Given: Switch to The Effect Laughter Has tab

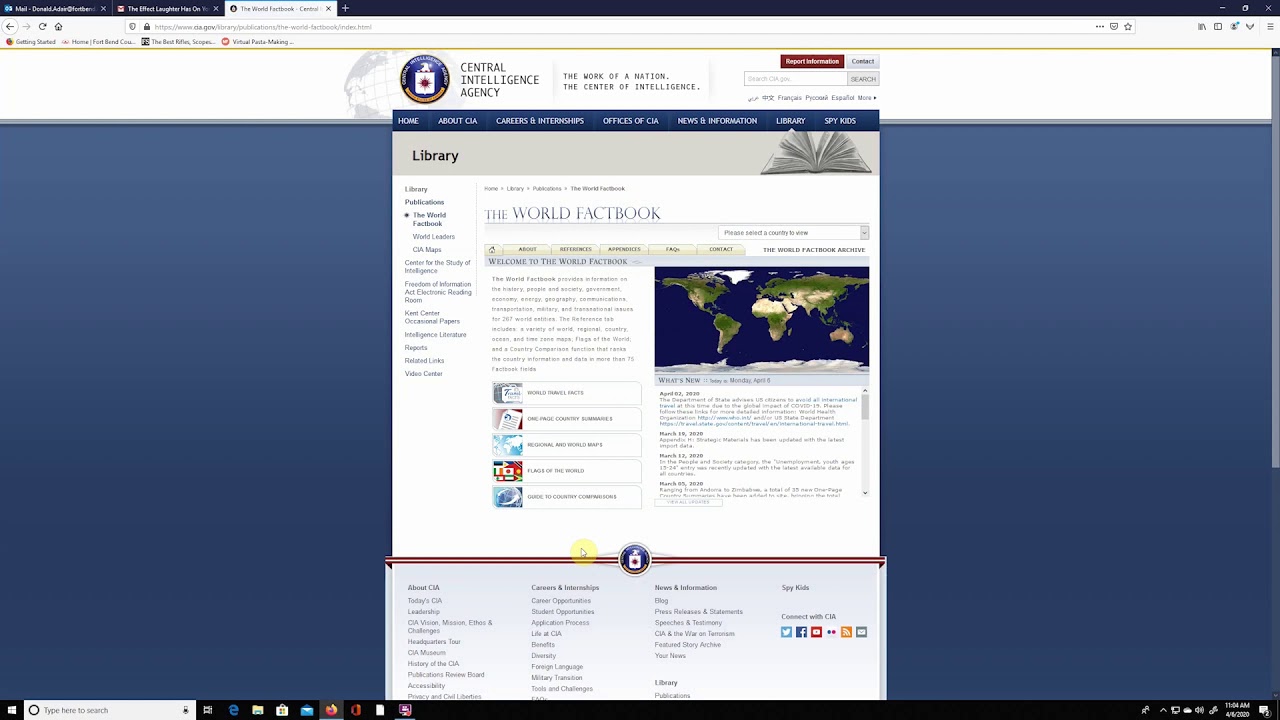Looking at the screenshot, I should (167, 8).
